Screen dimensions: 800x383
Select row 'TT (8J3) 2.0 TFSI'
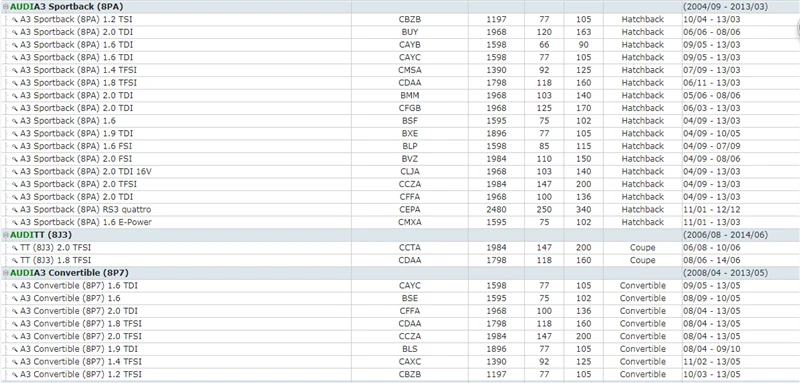pyautogui.click(x=400, y=248)
